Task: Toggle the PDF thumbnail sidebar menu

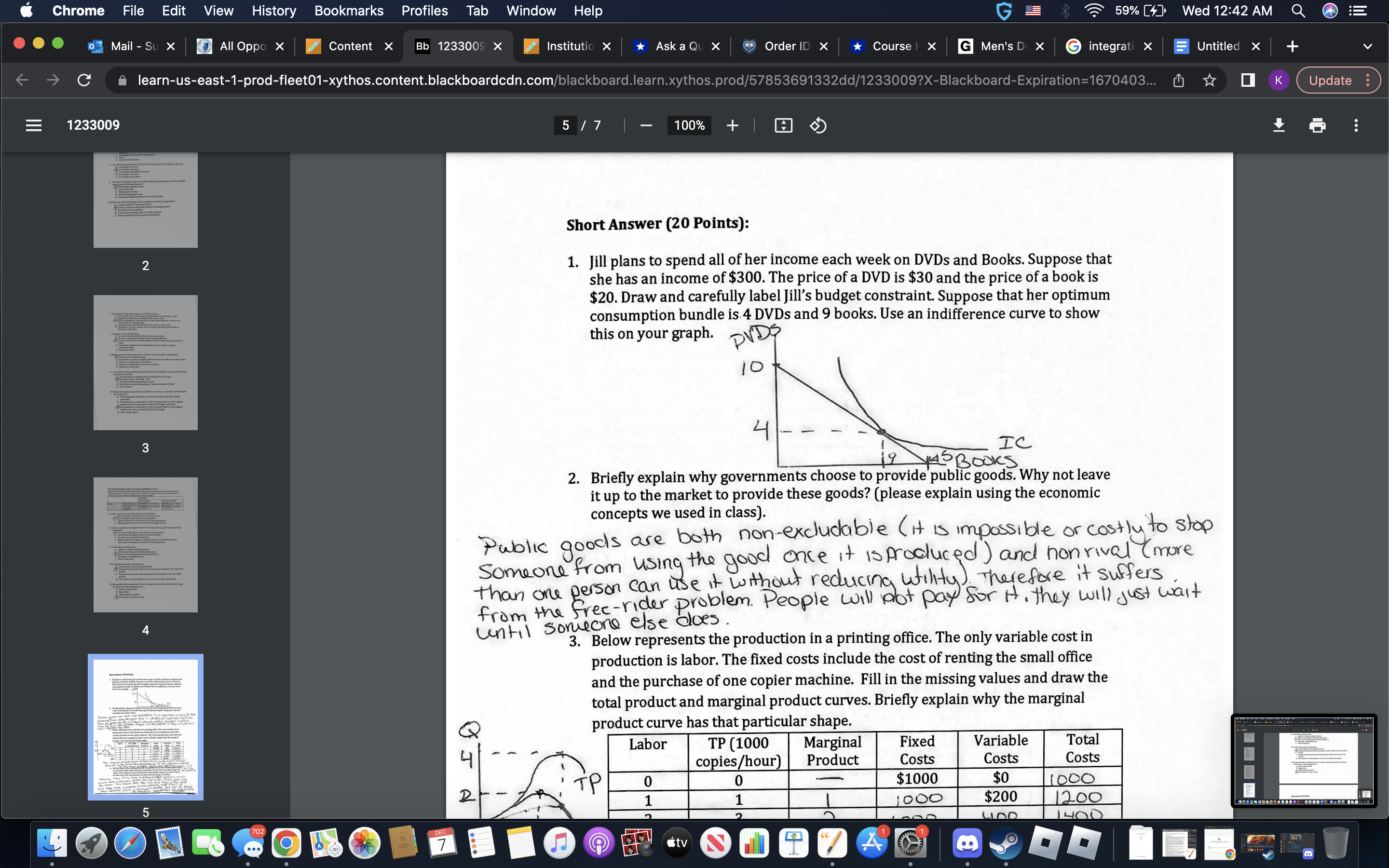Action: pos(34,125)
